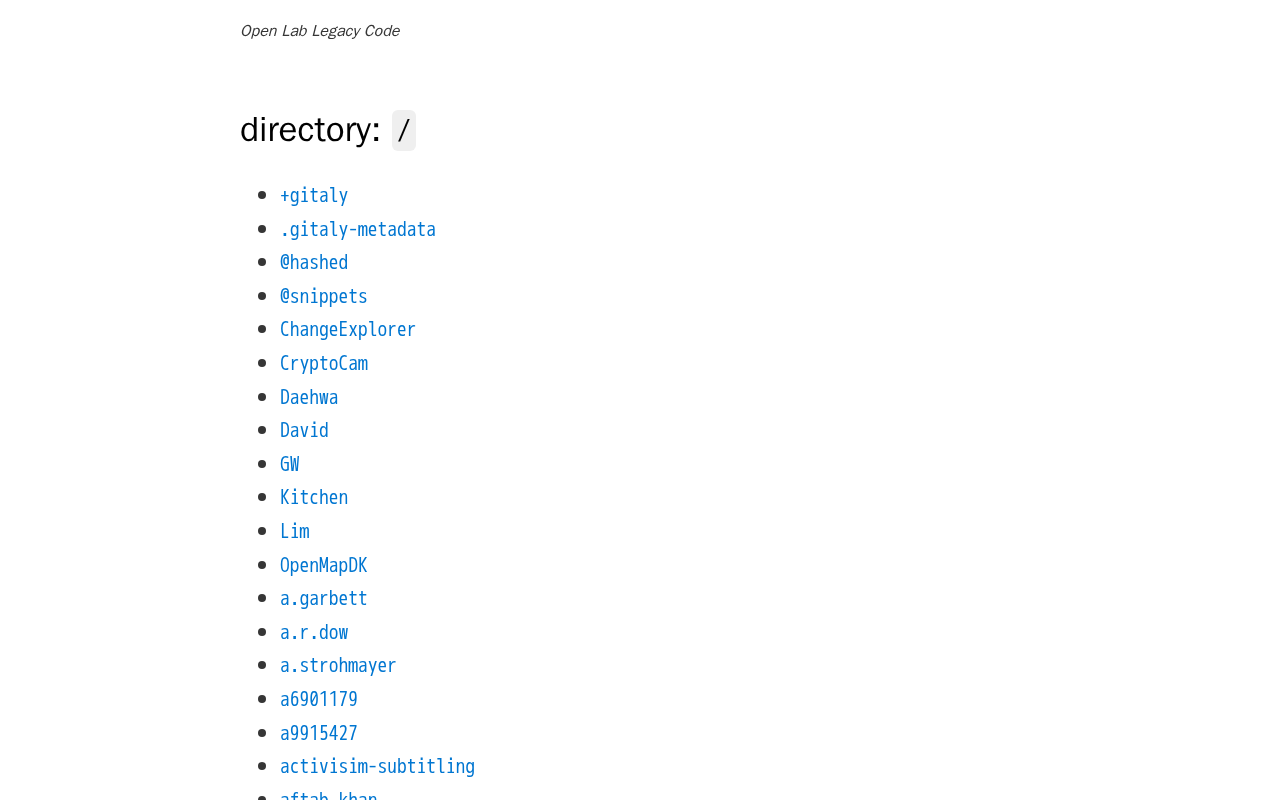Open the a.r.dow directory link

pos(314,633)
